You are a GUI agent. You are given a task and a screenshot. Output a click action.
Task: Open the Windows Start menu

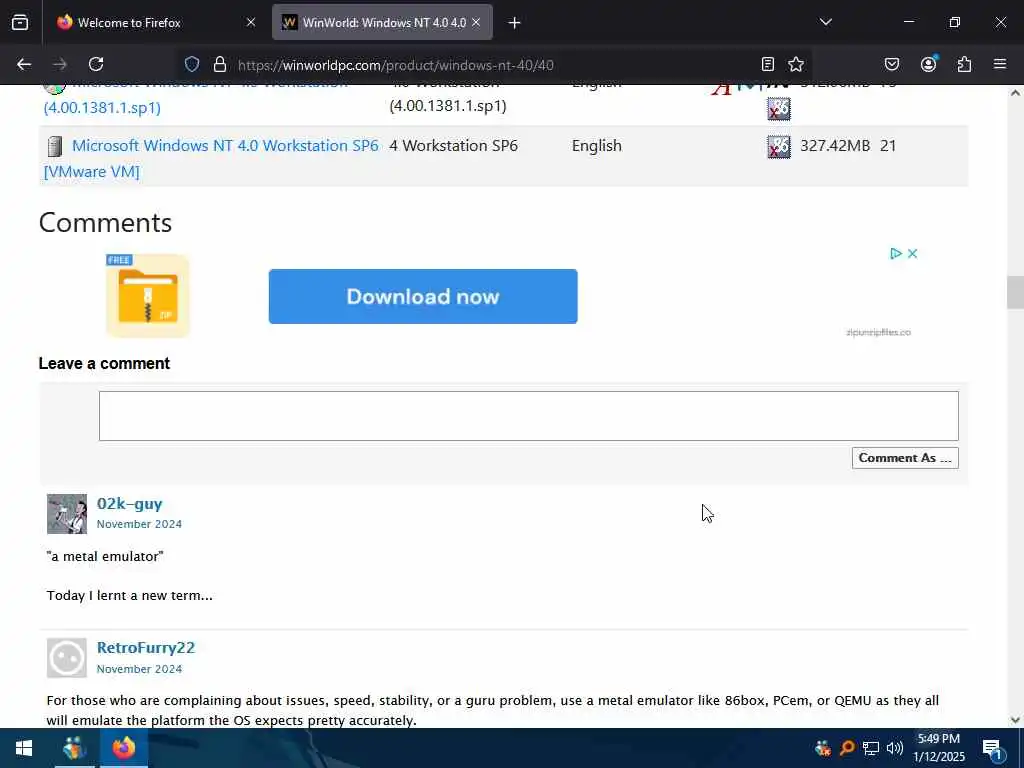click(x=24, y=748)
